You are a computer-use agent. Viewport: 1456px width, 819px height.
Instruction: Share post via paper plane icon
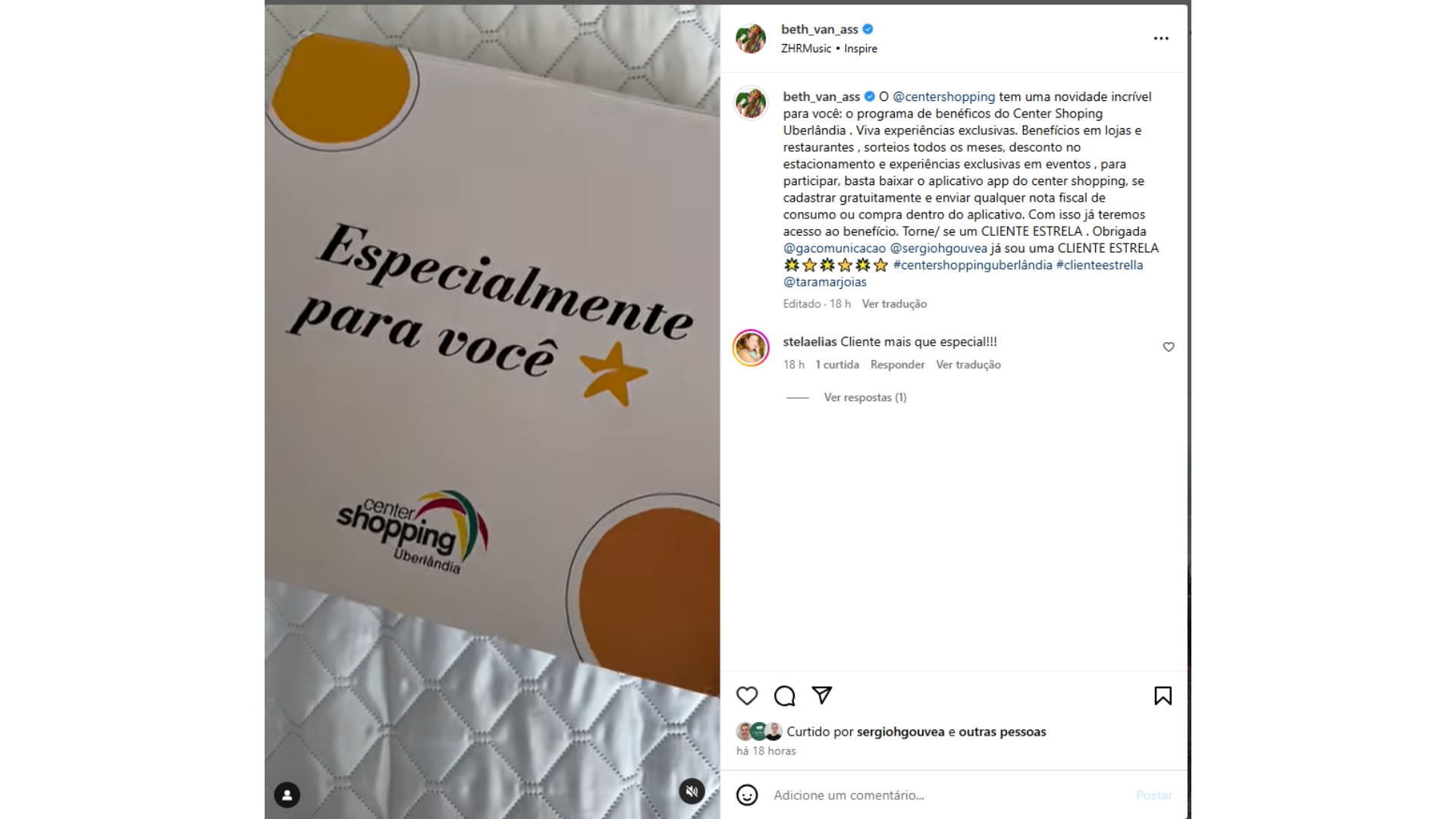822,695
